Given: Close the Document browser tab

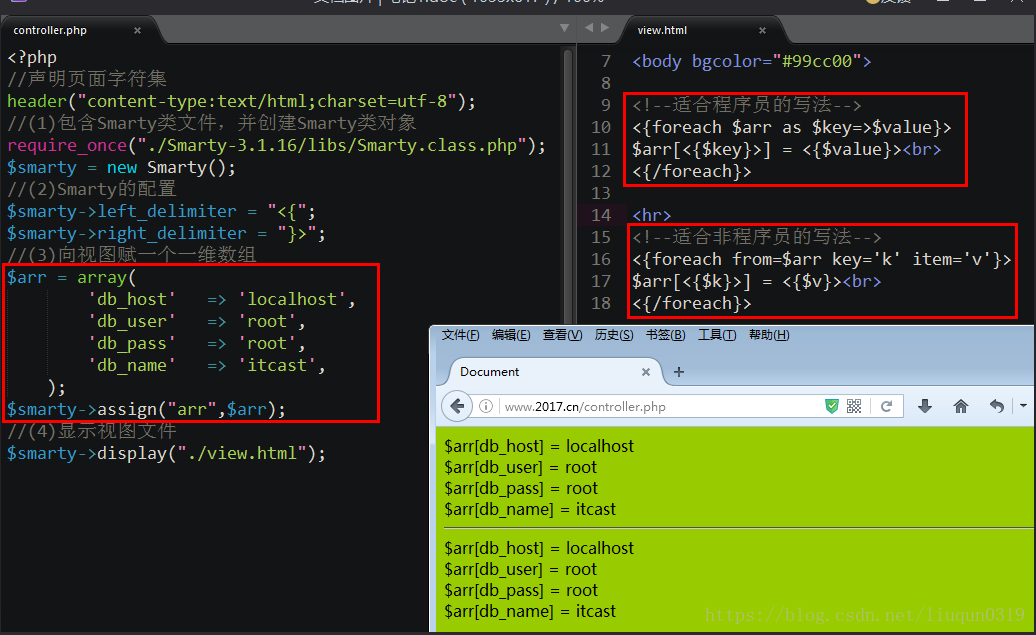Looking at the screenshot, I should (646, 372).
